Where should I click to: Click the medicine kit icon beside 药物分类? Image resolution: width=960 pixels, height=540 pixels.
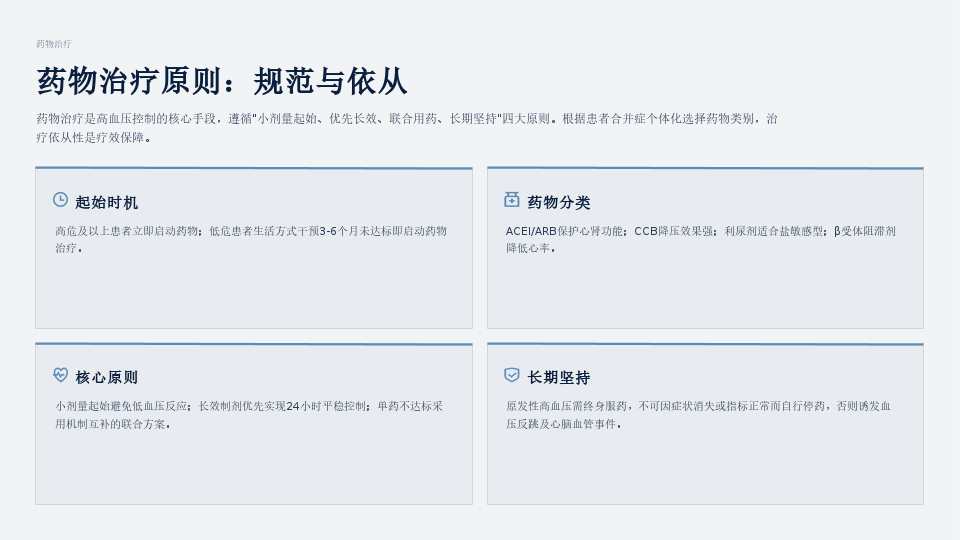[x=512, y=200]
